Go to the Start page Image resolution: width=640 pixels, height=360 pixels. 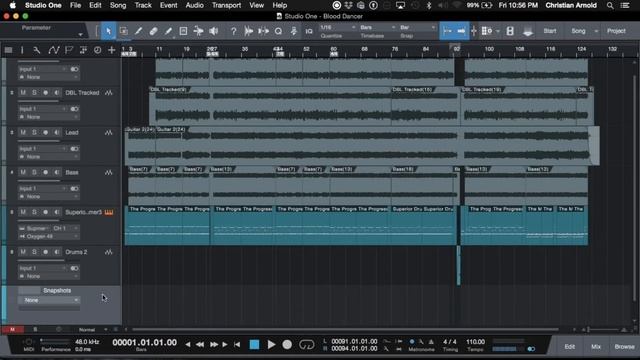point(550,31)
